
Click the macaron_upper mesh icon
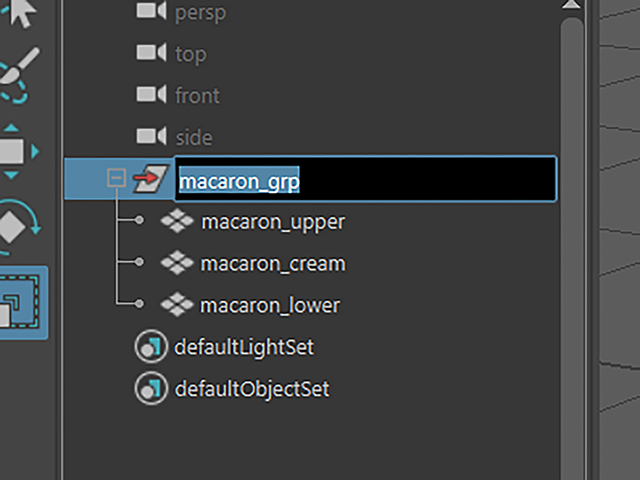[x=177, y=221]
